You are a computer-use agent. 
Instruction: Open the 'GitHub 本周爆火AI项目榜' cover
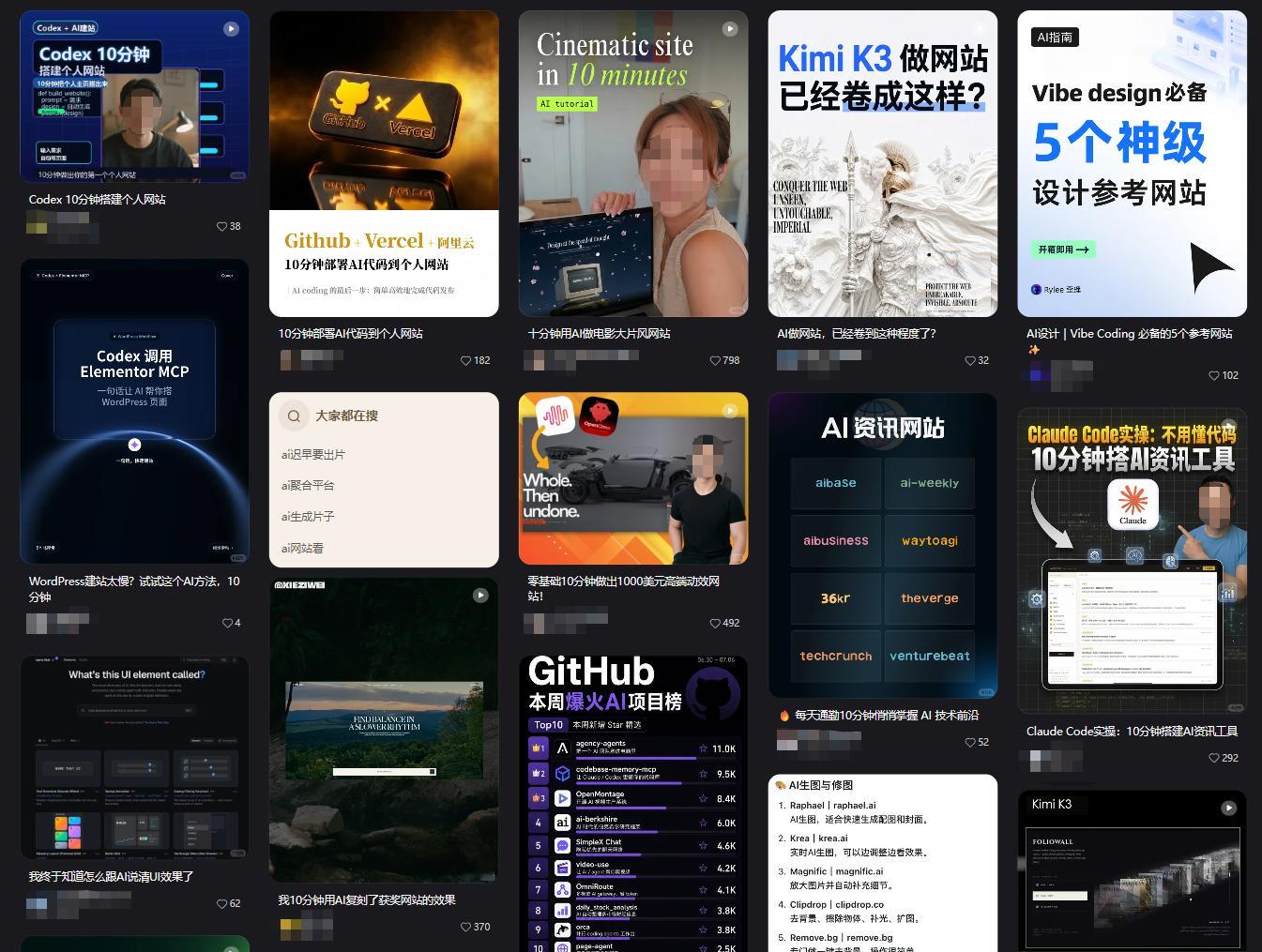[x=633, y=804]
